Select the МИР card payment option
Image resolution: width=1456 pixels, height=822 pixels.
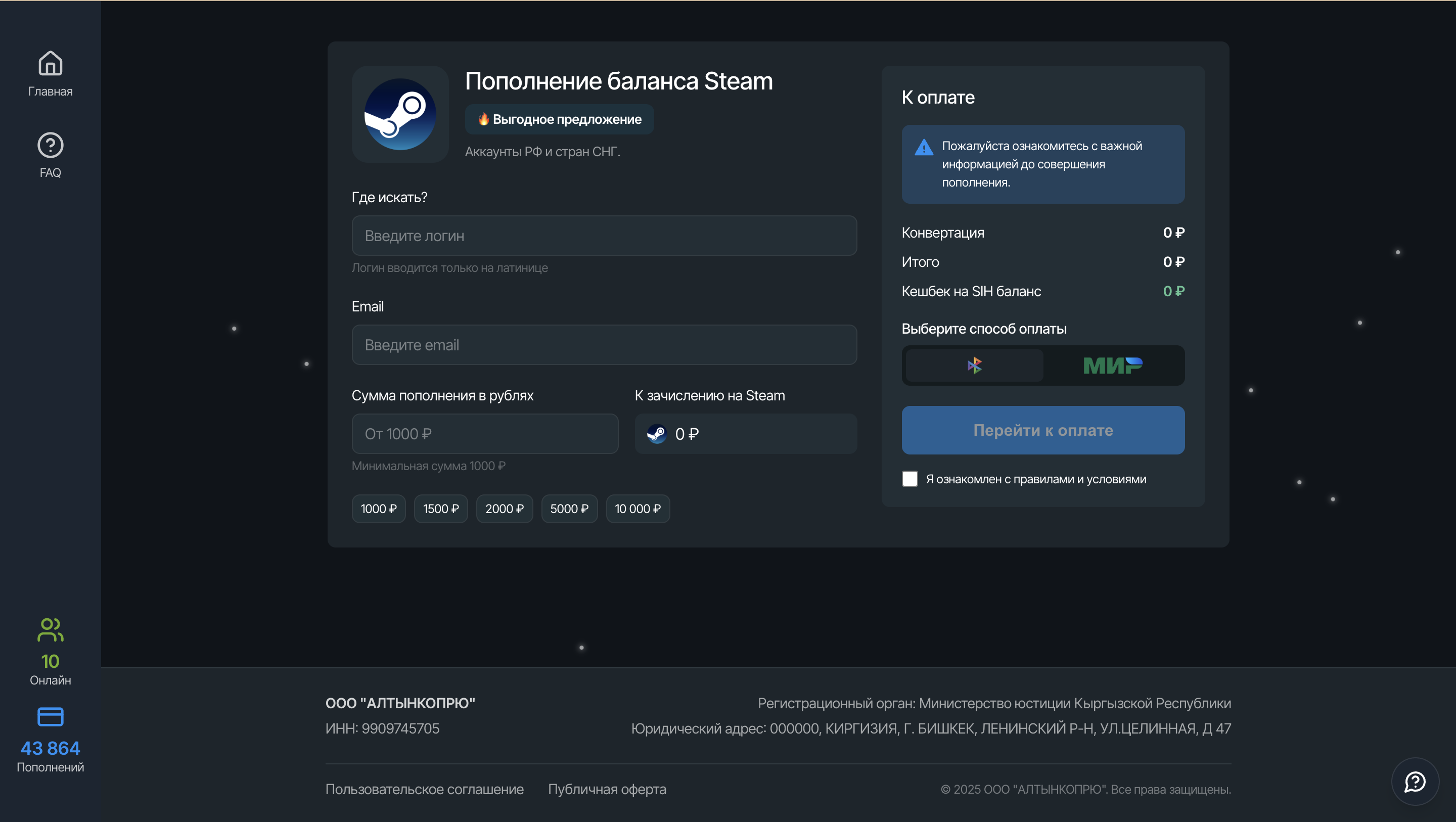1112,365
